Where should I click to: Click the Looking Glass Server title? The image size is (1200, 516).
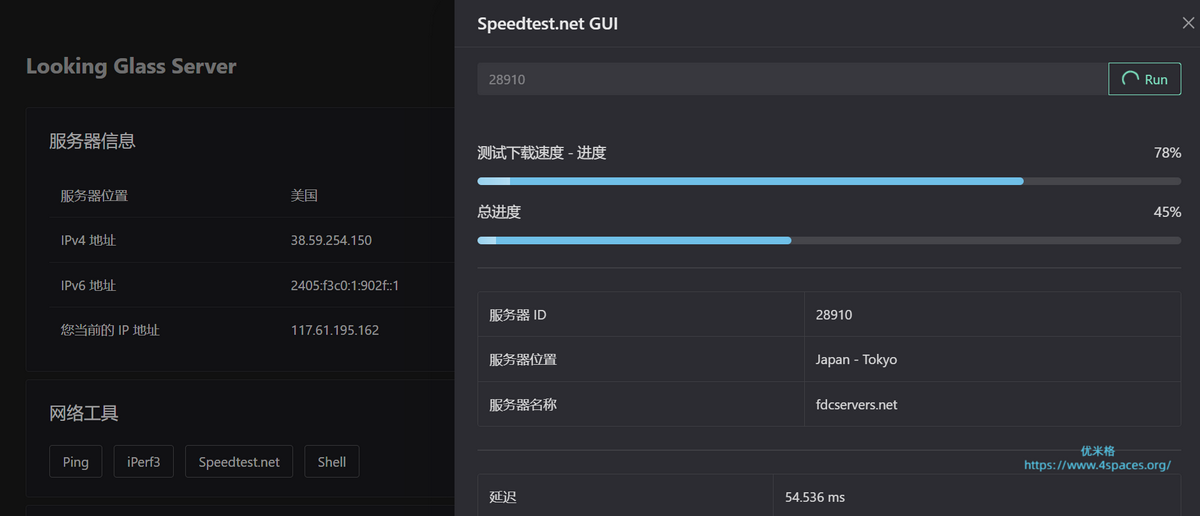tap(131, 67)
